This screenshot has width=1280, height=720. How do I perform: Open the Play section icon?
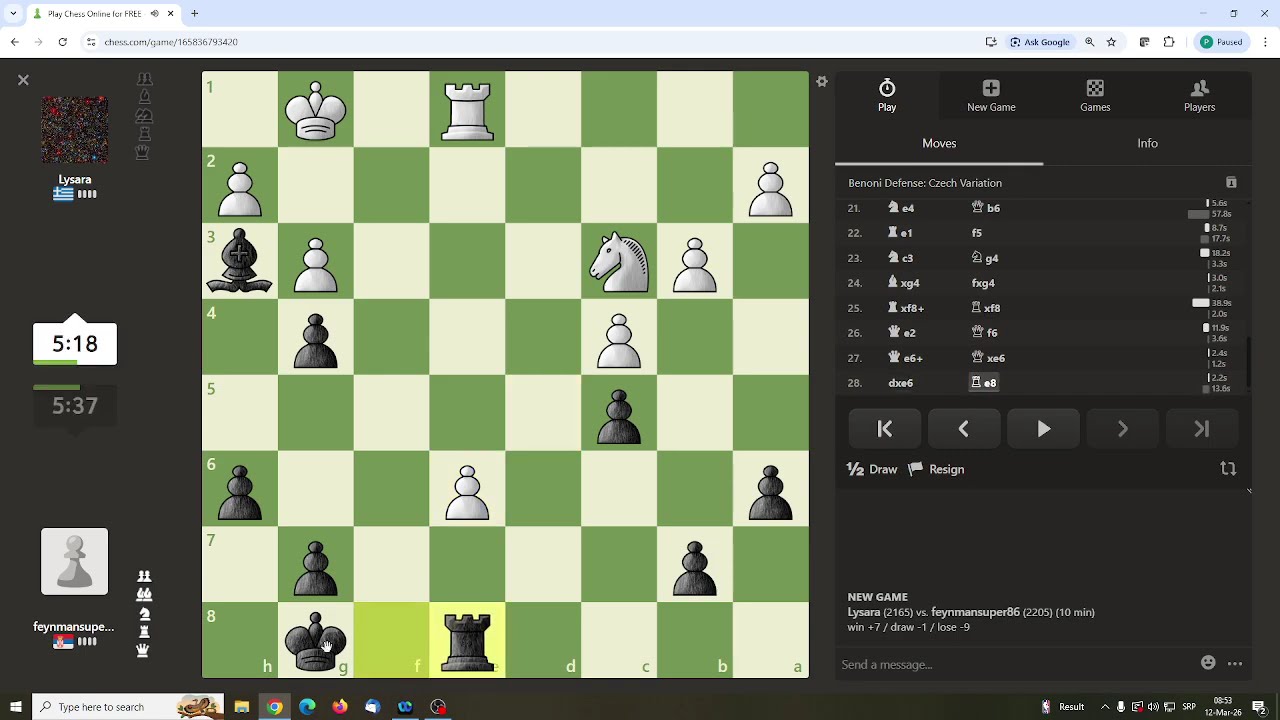point(887,96)
